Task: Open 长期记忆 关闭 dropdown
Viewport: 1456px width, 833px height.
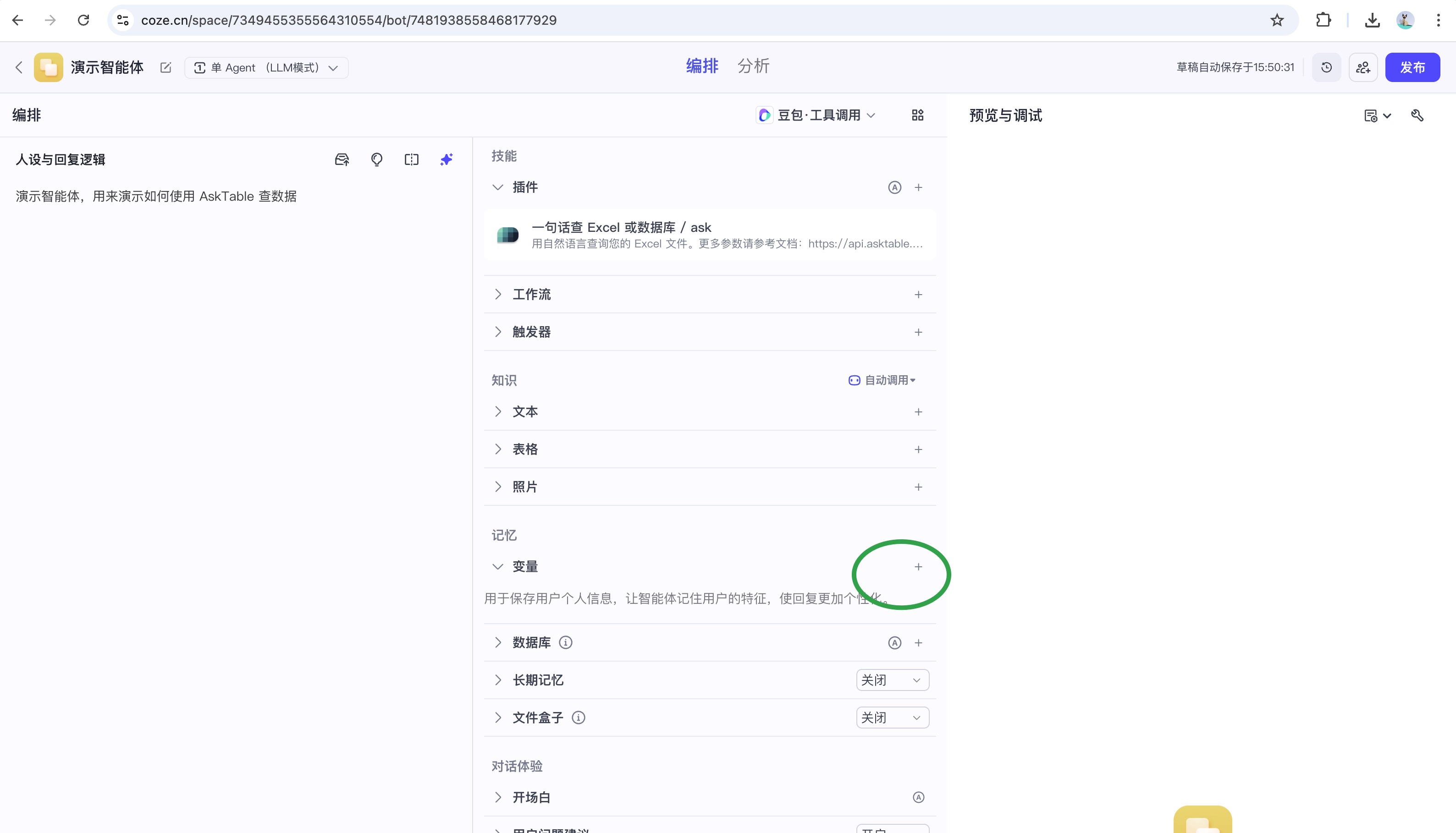Action: pos(892,680)
